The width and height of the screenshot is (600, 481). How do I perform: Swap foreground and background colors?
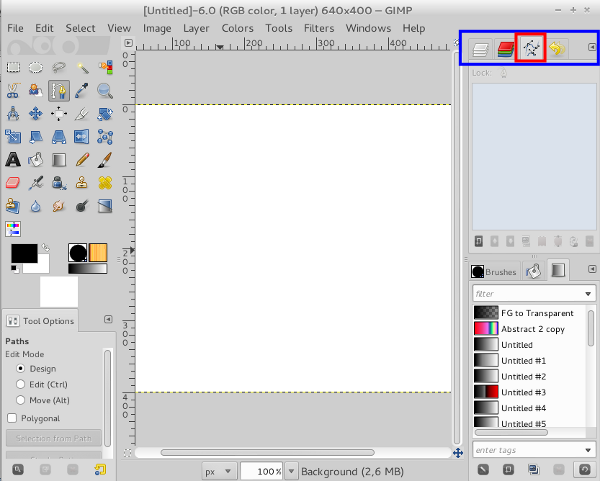tap(46, 247)
